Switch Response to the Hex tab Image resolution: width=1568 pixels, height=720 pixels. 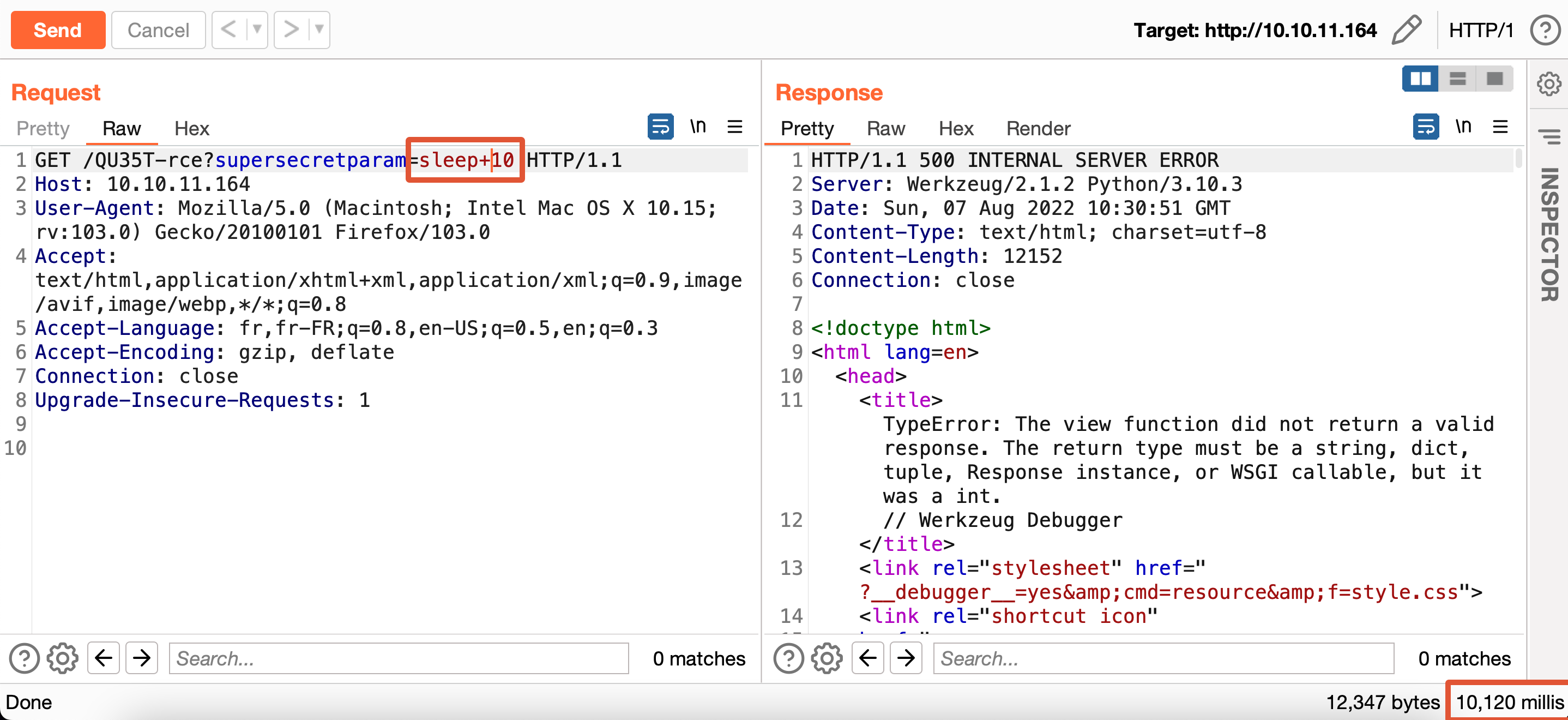tap(956, 129)
